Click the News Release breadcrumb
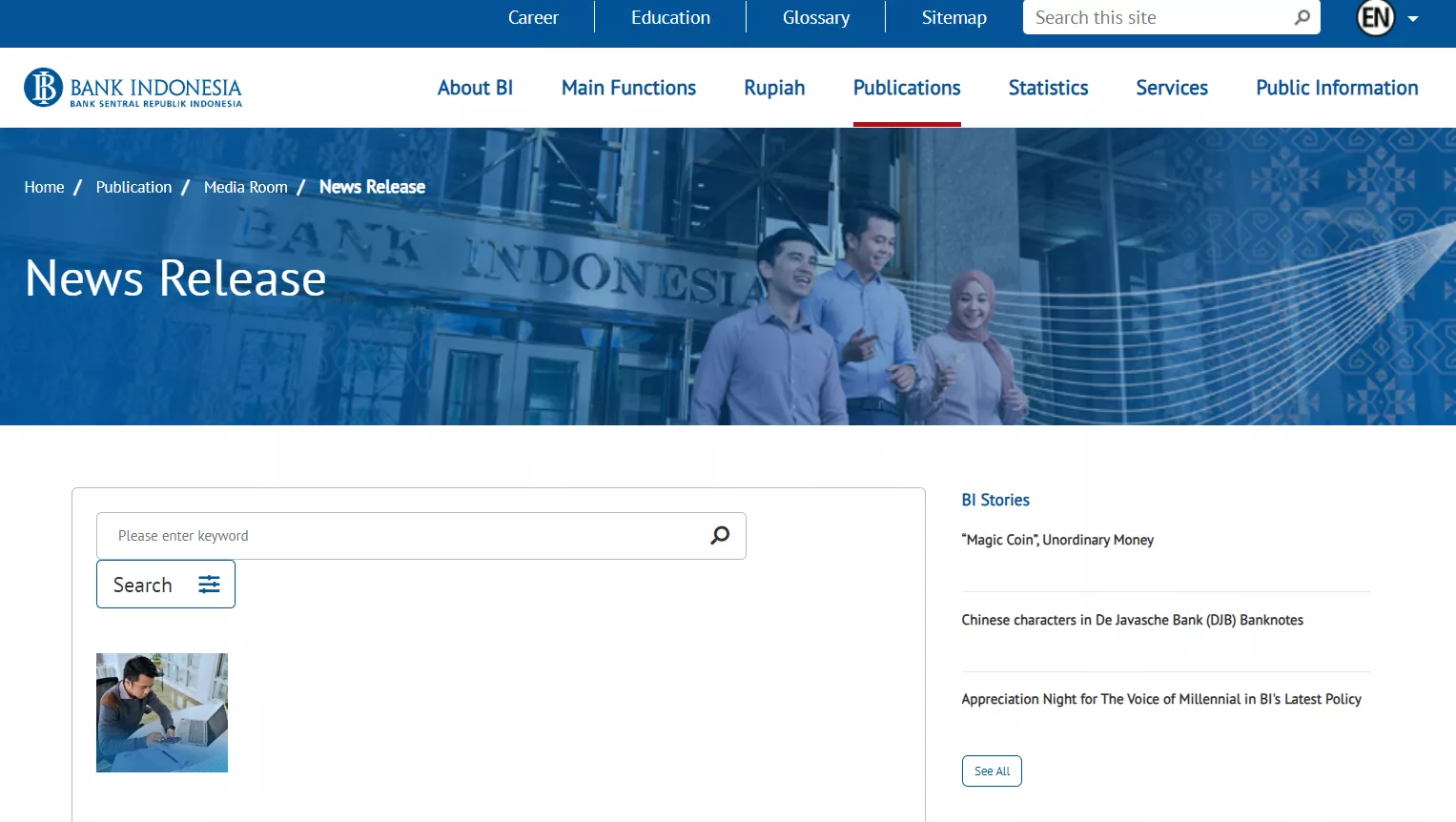Image resolution: width=1456 pixels, height=822 pixels. 373,187
